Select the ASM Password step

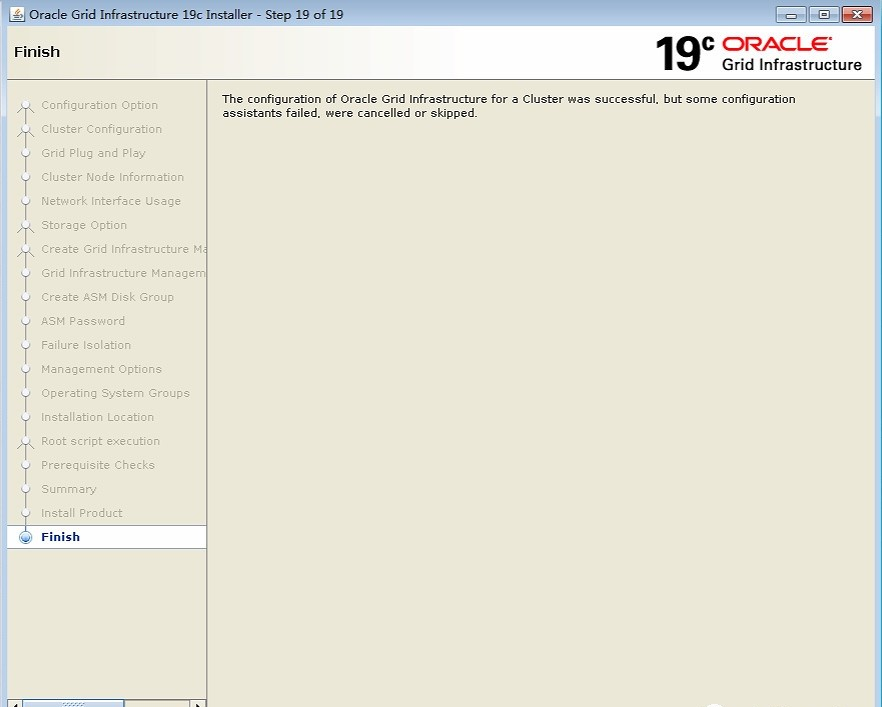tap(83, 321)
